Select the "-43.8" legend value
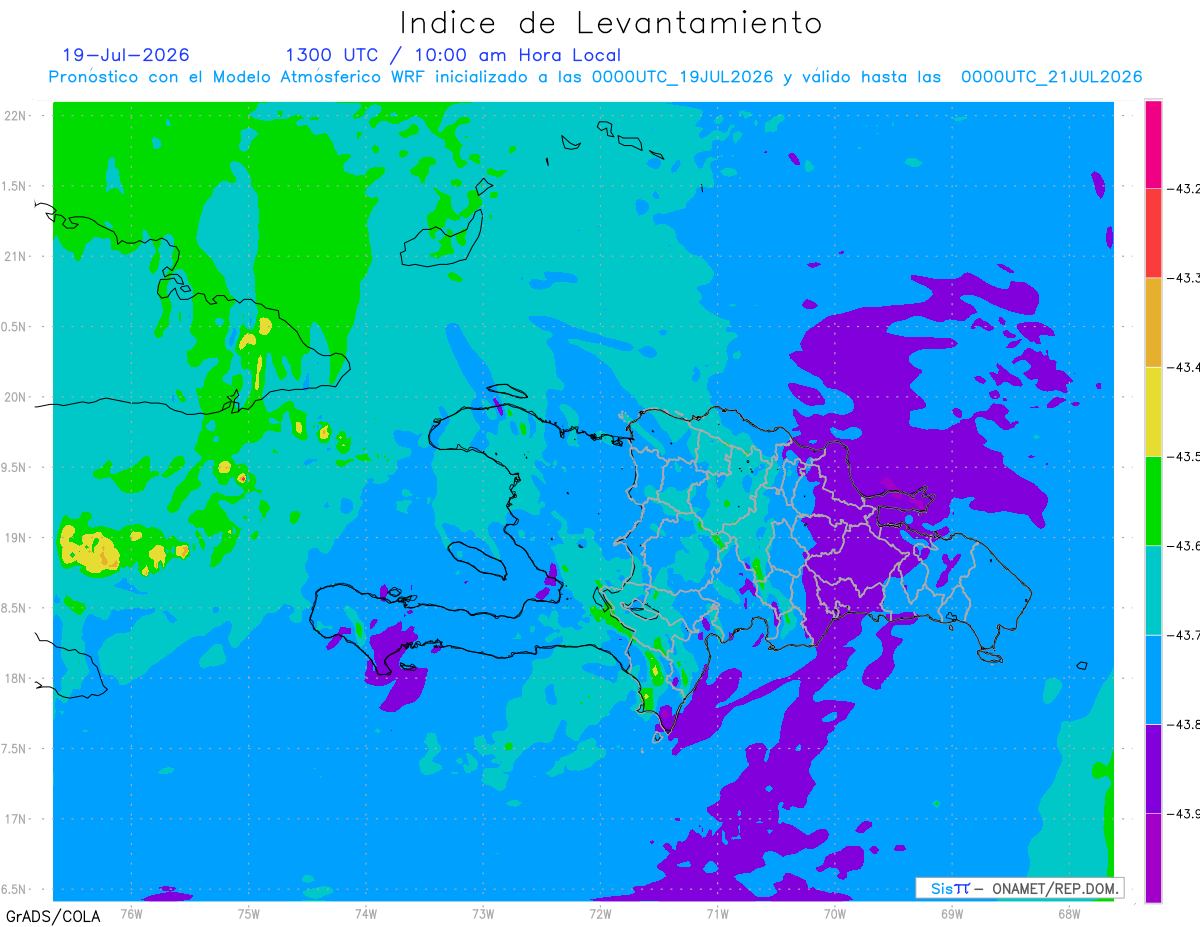Screen dimensions: 1200x927 (1183, 724)
